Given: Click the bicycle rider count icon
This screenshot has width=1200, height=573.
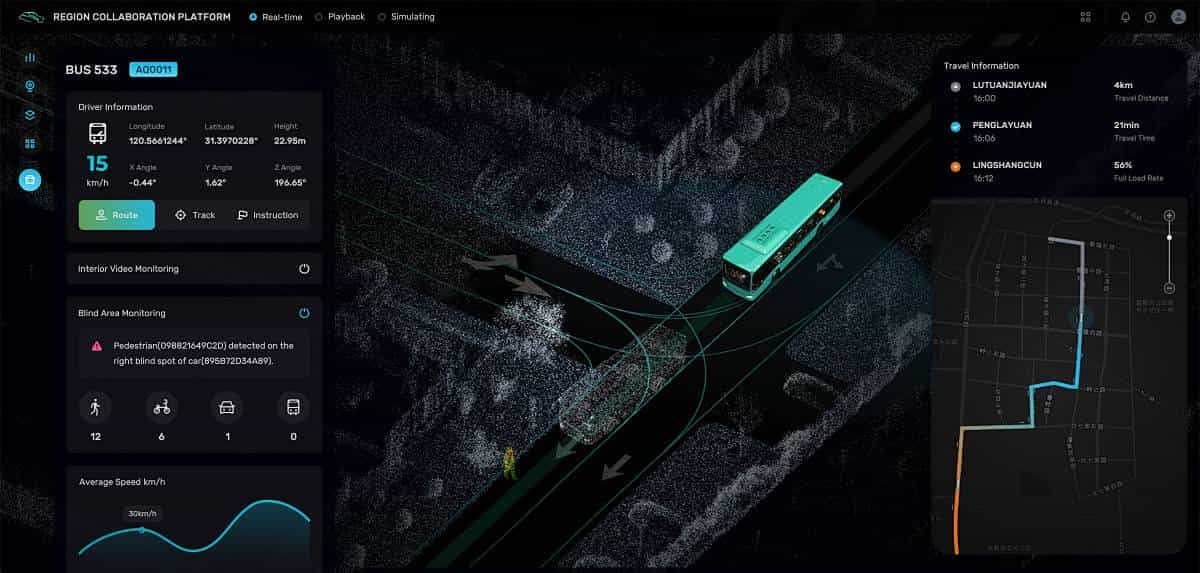Looking at the screenshot, I should 161,407.
